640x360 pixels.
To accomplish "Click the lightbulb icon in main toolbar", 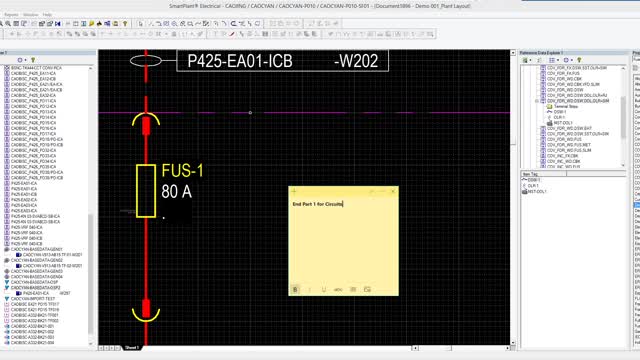I will click(x=125, y=24).
